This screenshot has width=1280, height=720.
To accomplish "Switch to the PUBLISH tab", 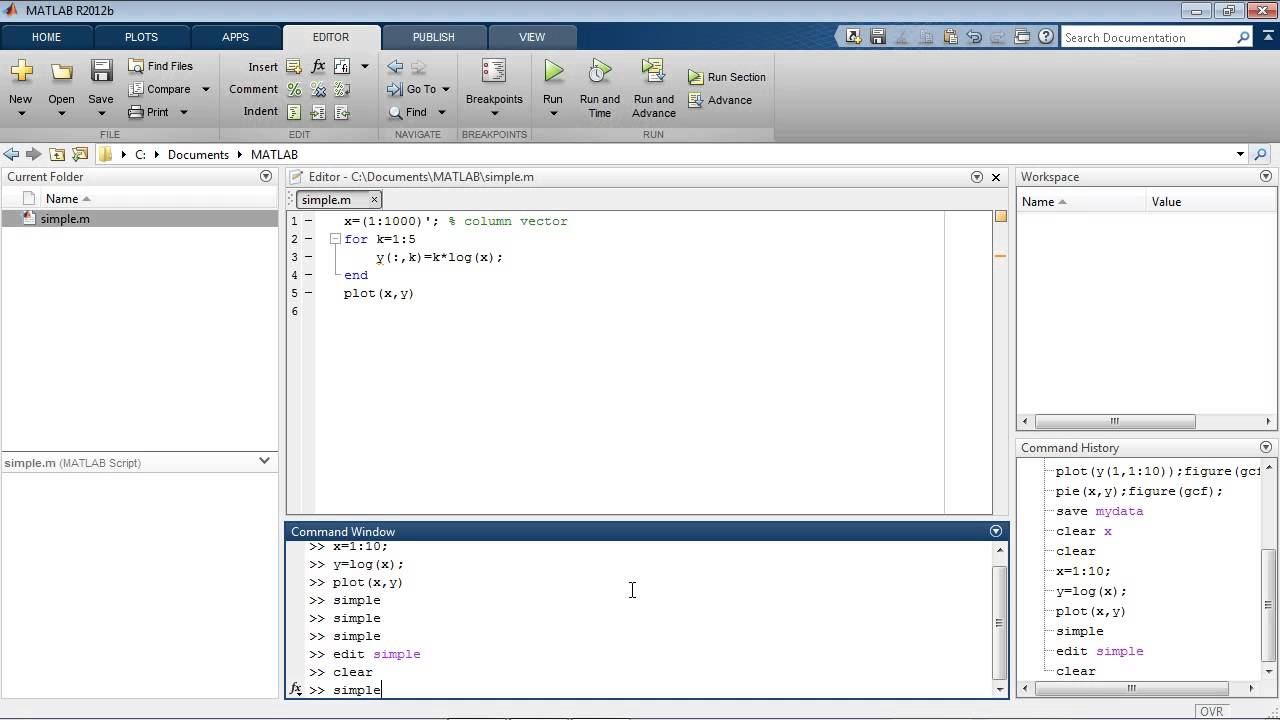I will pyautogui.click(x=433, y=37).
